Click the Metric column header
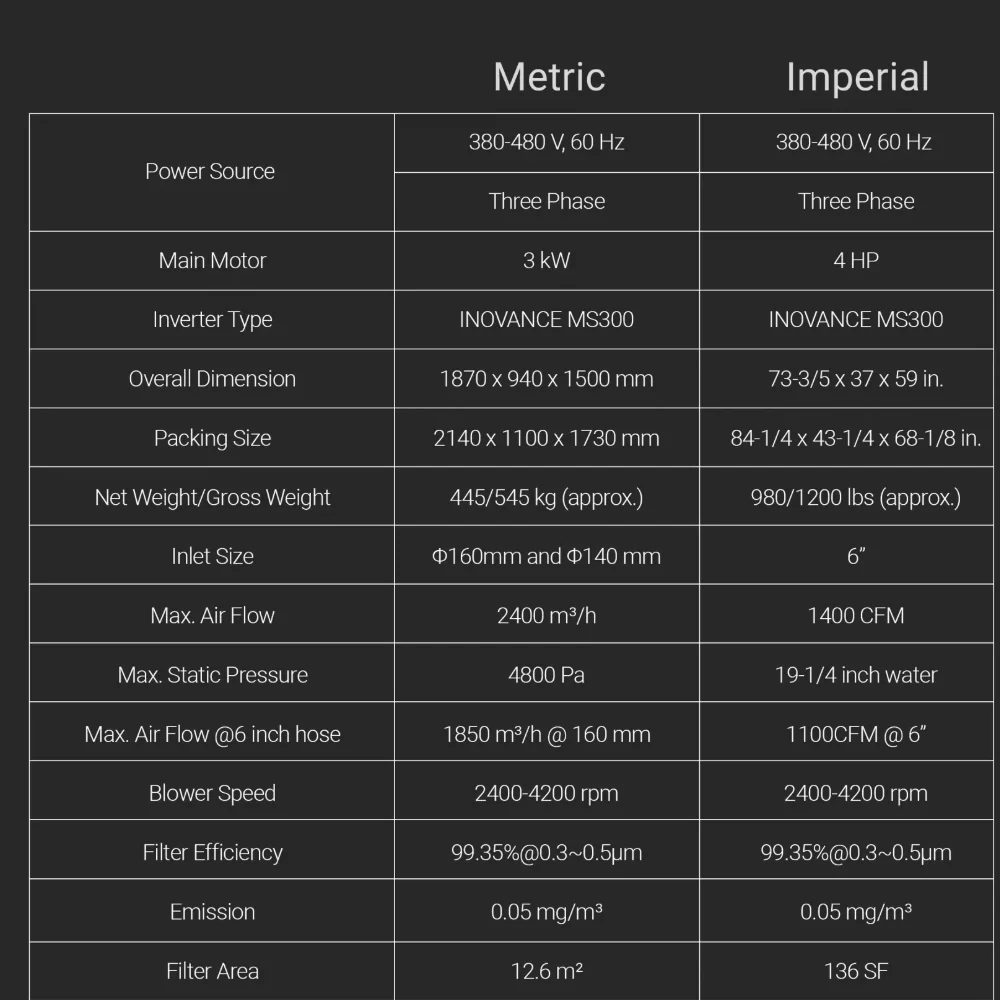This screenshot has width=1000, height=1000. (549, 77)
